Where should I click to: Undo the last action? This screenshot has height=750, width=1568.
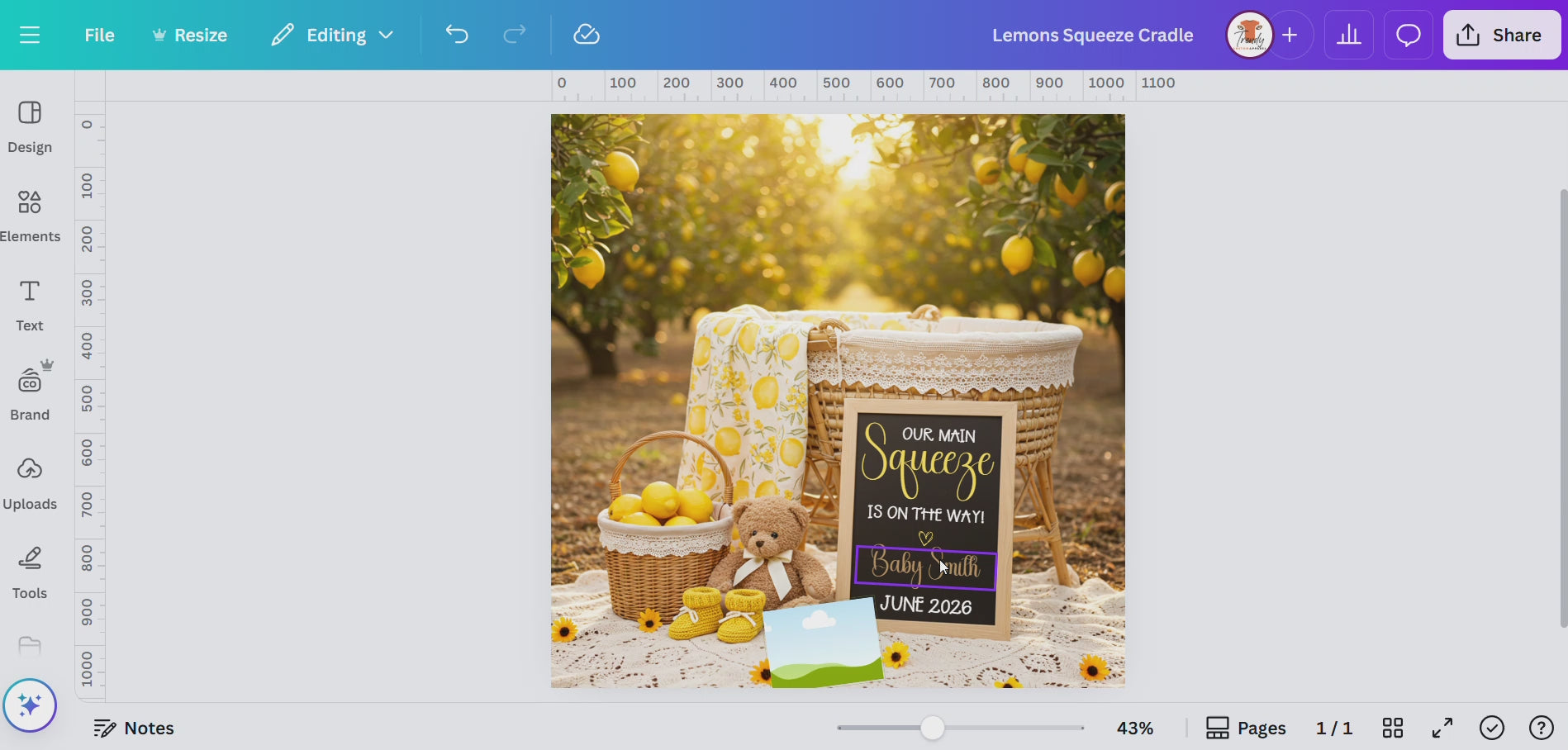[x=457, y=35]
